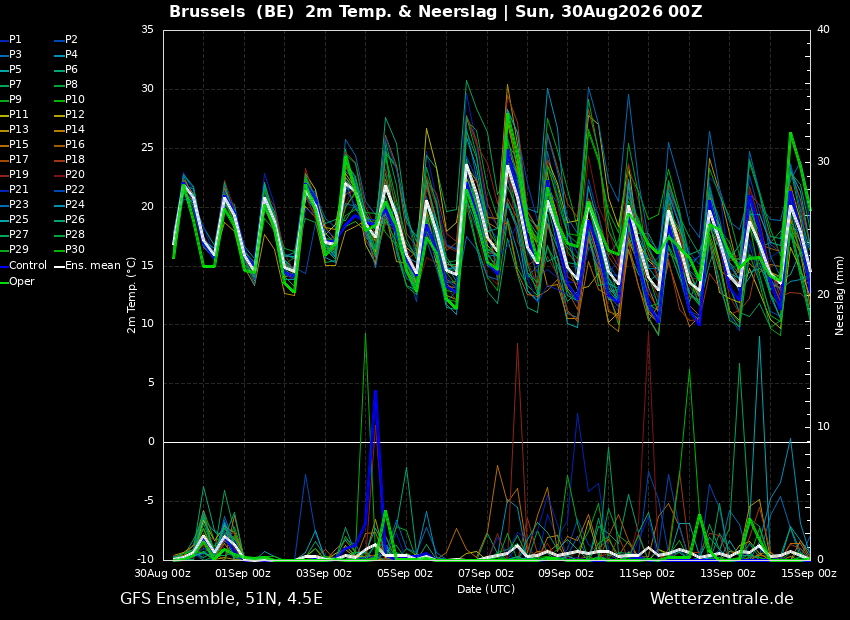
Task: Click the -5 temperature axis value
Action: coord(147,501)
